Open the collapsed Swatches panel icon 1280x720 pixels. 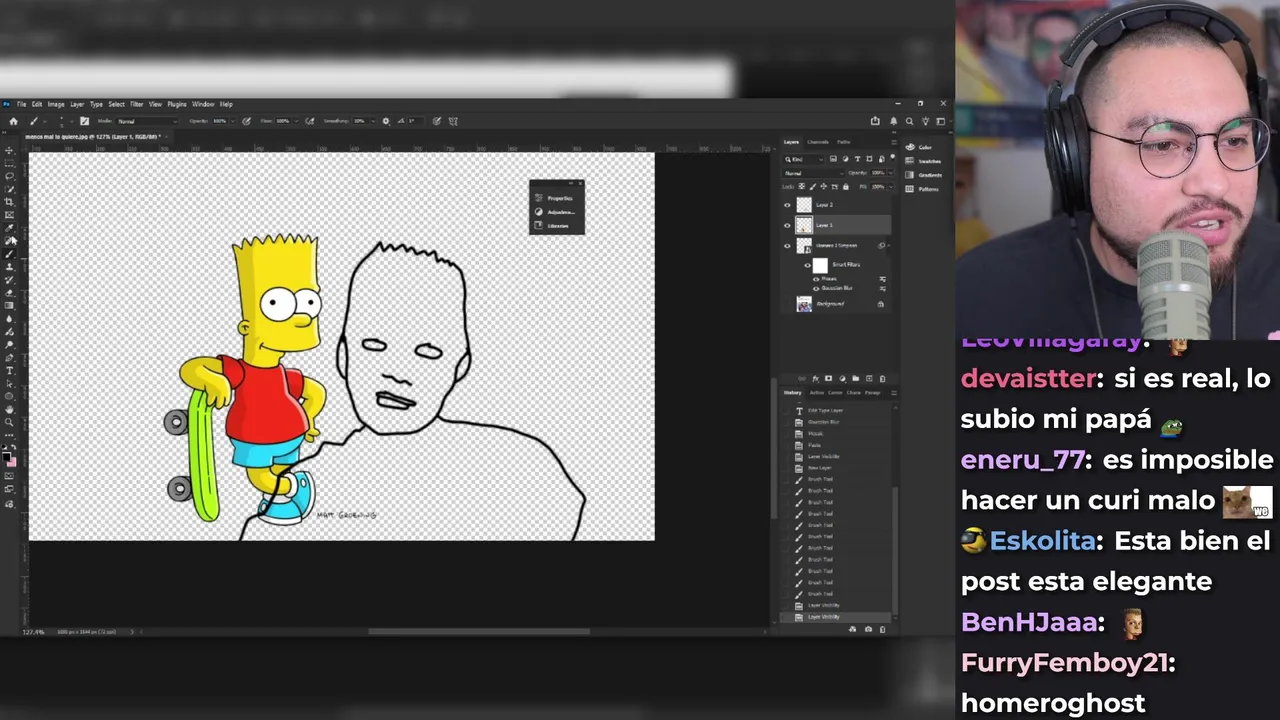coord(909,161)
